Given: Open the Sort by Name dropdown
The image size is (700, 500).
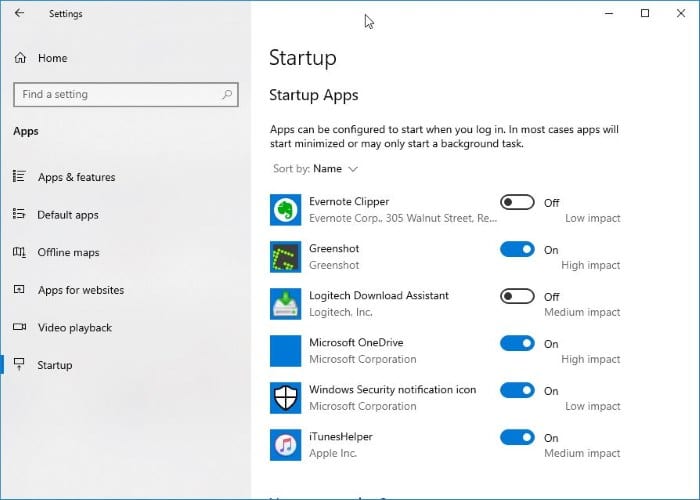Looking at the screenshot, I should click(316, 169).
